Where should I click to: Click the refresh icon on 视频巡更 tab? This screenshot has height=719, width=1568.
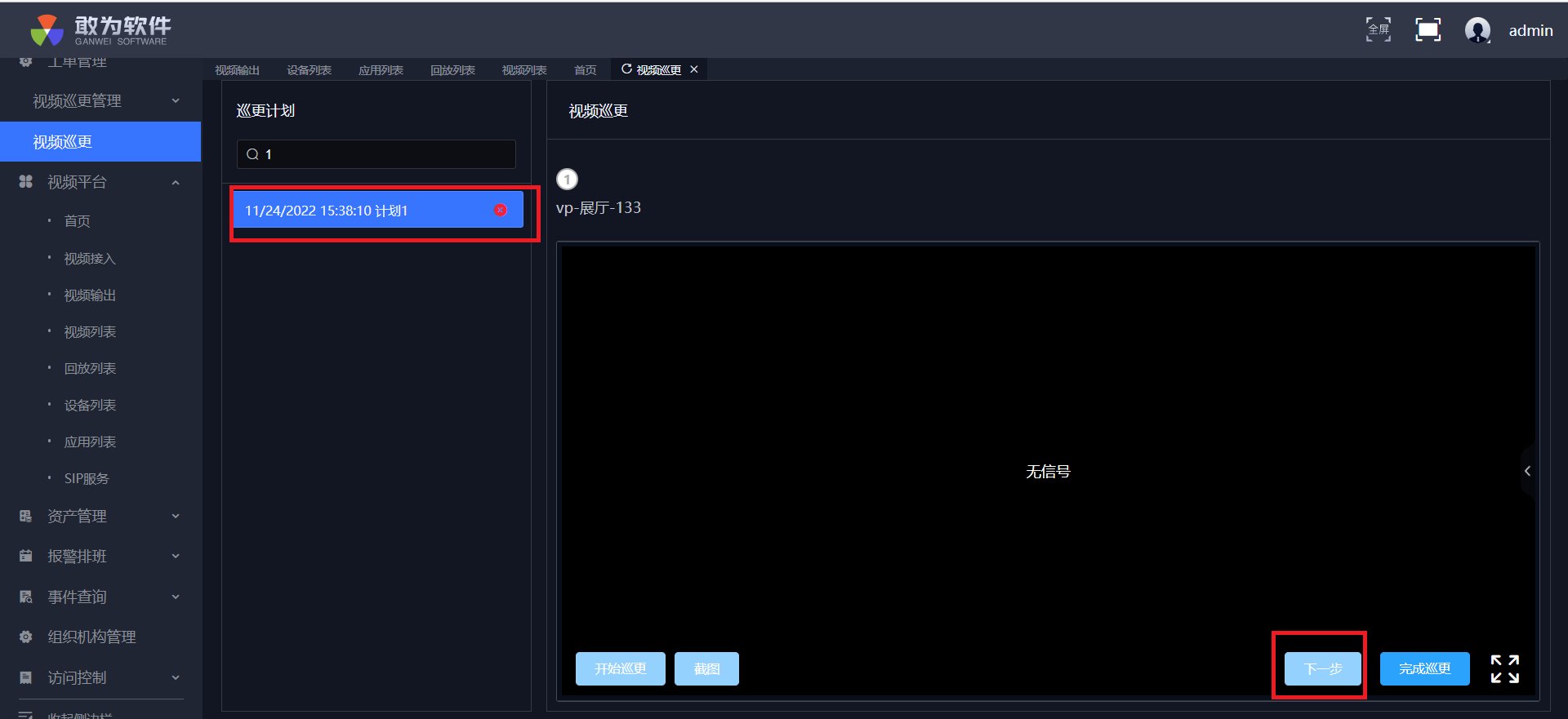tap(626, 69)
